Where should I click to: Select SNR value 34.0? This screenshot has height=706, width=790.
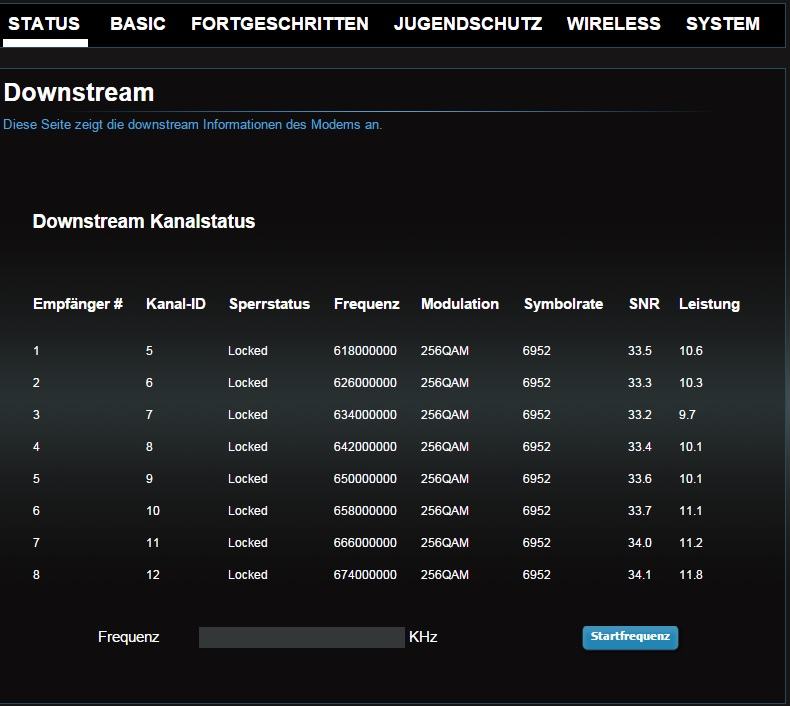coord(639,543)
